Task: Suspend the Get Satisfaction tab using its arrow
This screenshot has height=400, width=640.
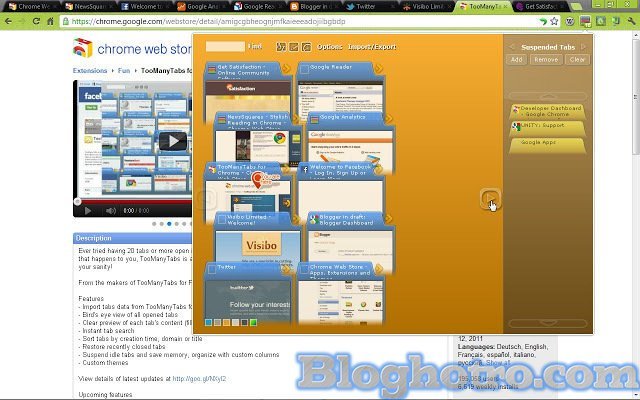Action: [286, 69]
